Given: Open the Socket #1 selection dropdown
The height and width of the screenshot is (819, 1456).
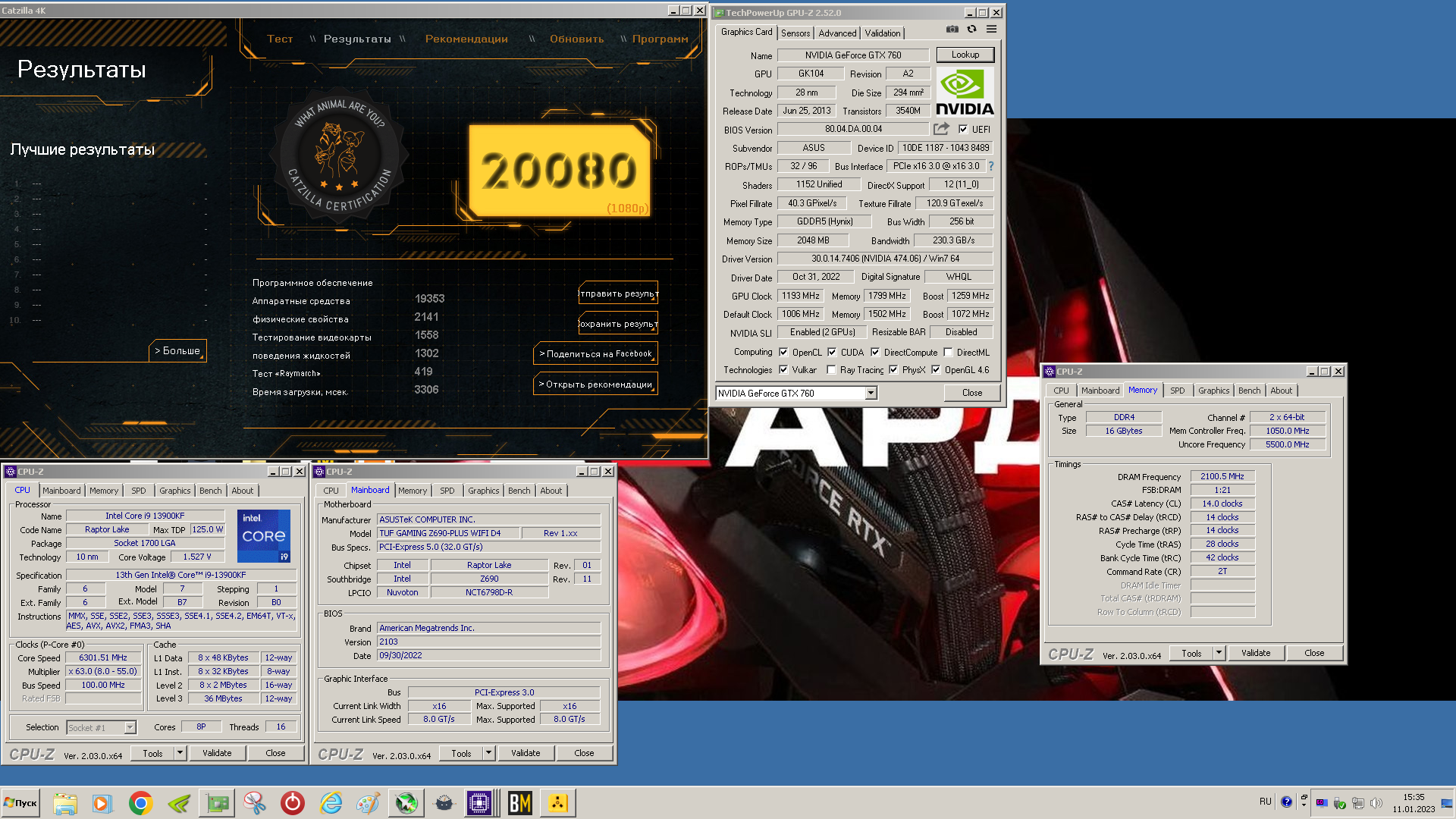Looking at the screenshot, I should [x=101, y=727].
